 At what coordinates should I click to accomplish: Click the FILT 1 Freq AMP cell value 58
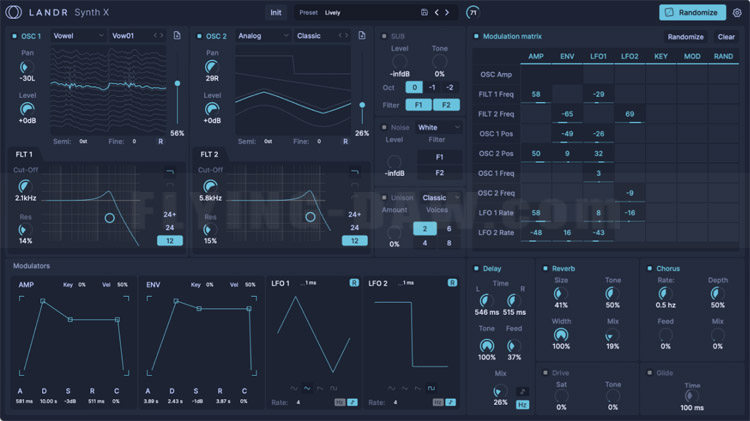click(536, 94)
